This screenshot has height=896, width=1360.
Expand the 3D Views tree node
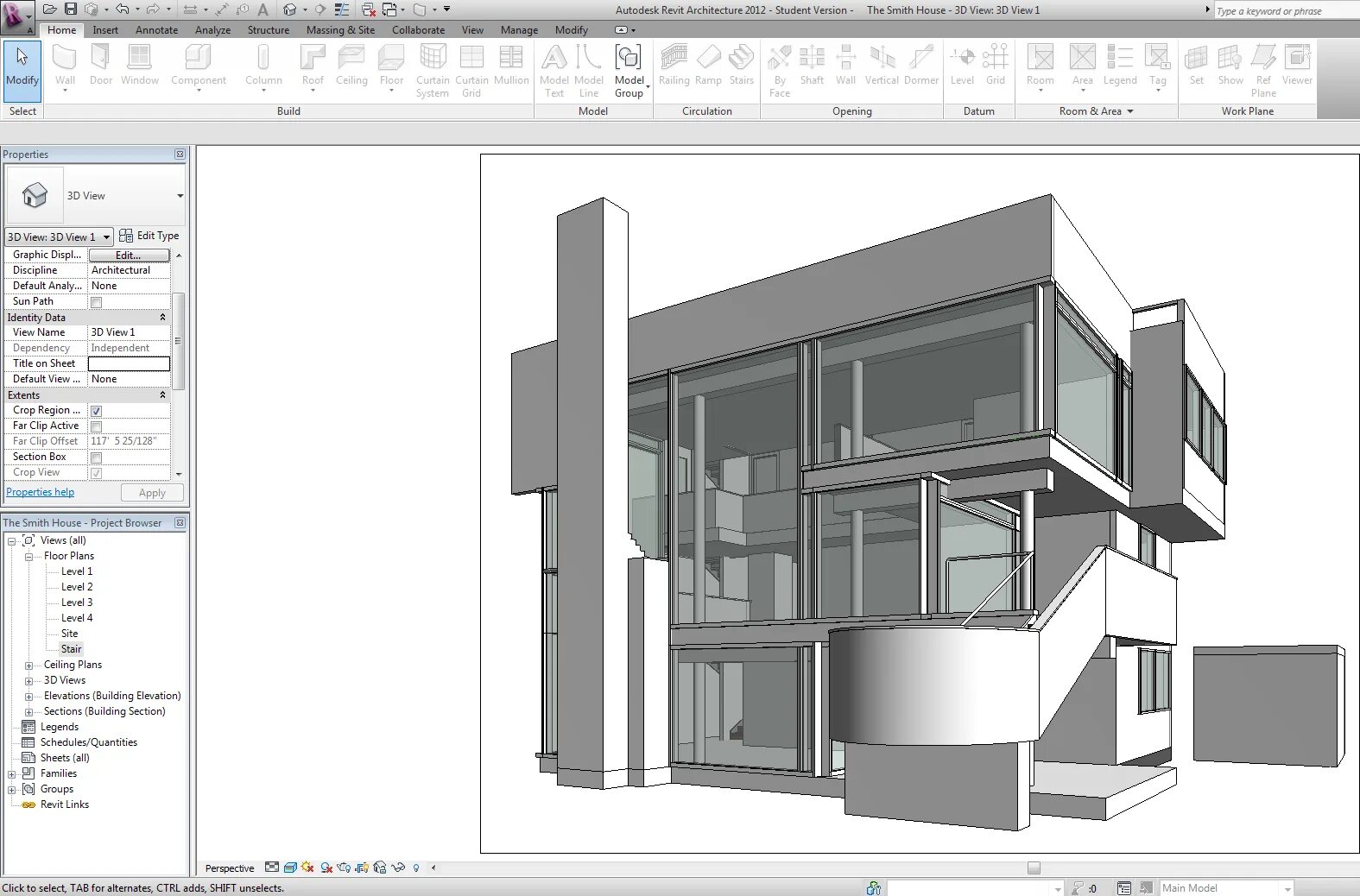click(x=28, y=681)
